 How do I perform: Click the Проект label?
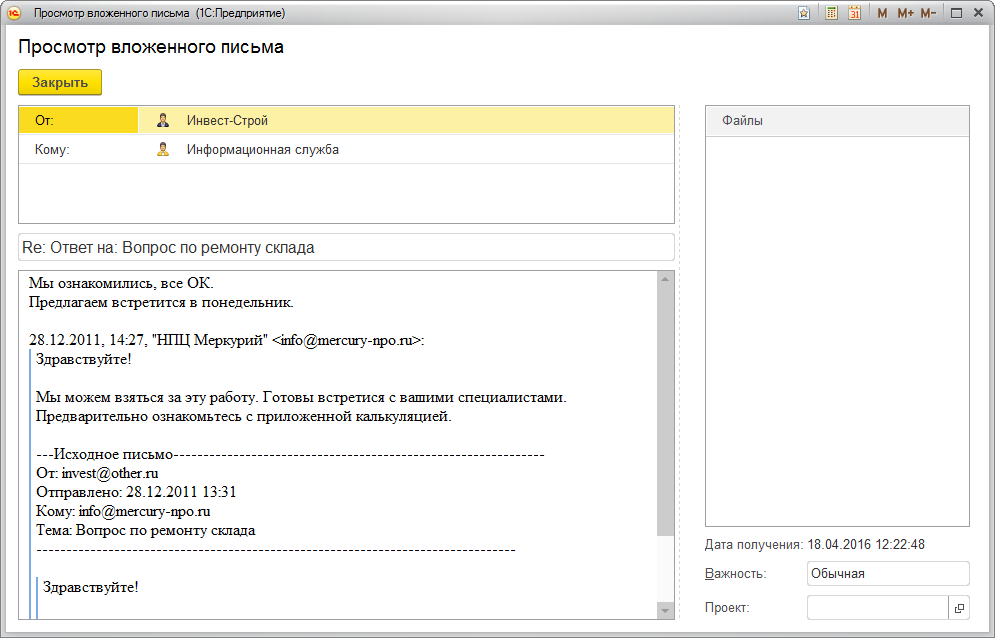coord(727,608)
